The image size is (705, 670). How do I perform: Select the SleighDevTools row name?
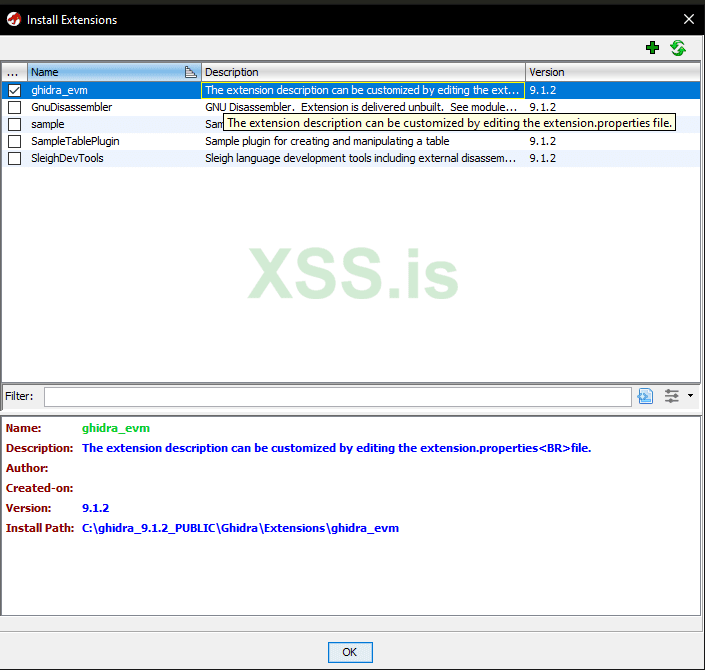[x=67, y=159]
